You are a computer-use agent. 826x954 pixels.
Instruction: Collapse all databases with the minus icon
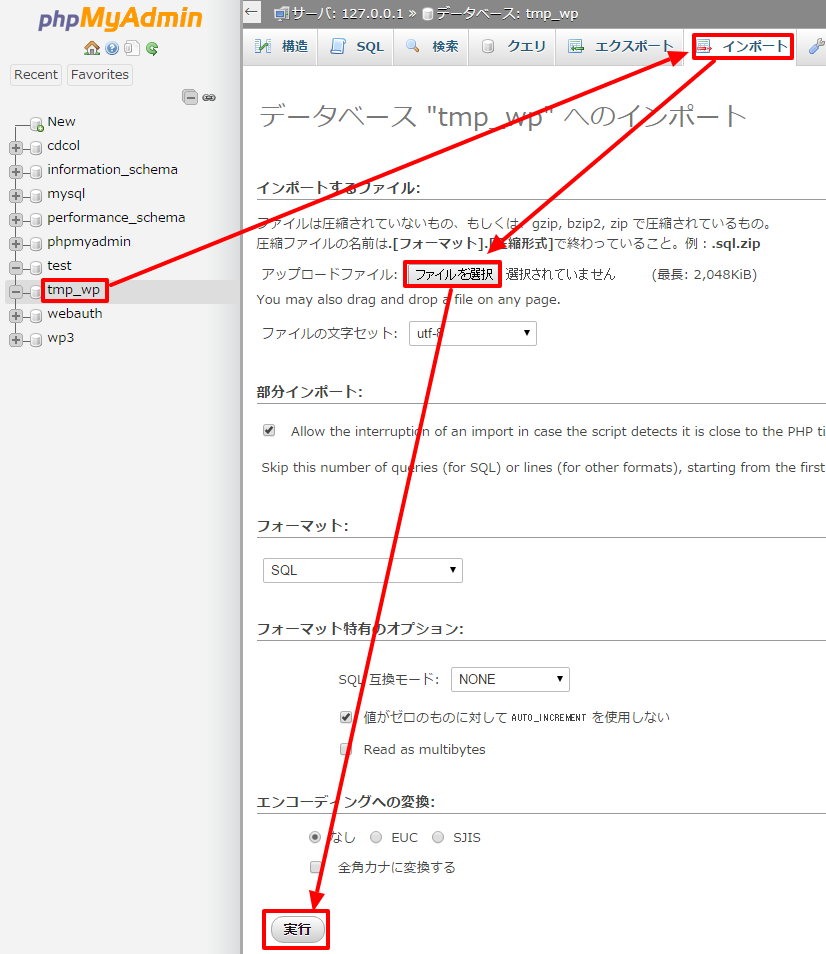point(190,97)
